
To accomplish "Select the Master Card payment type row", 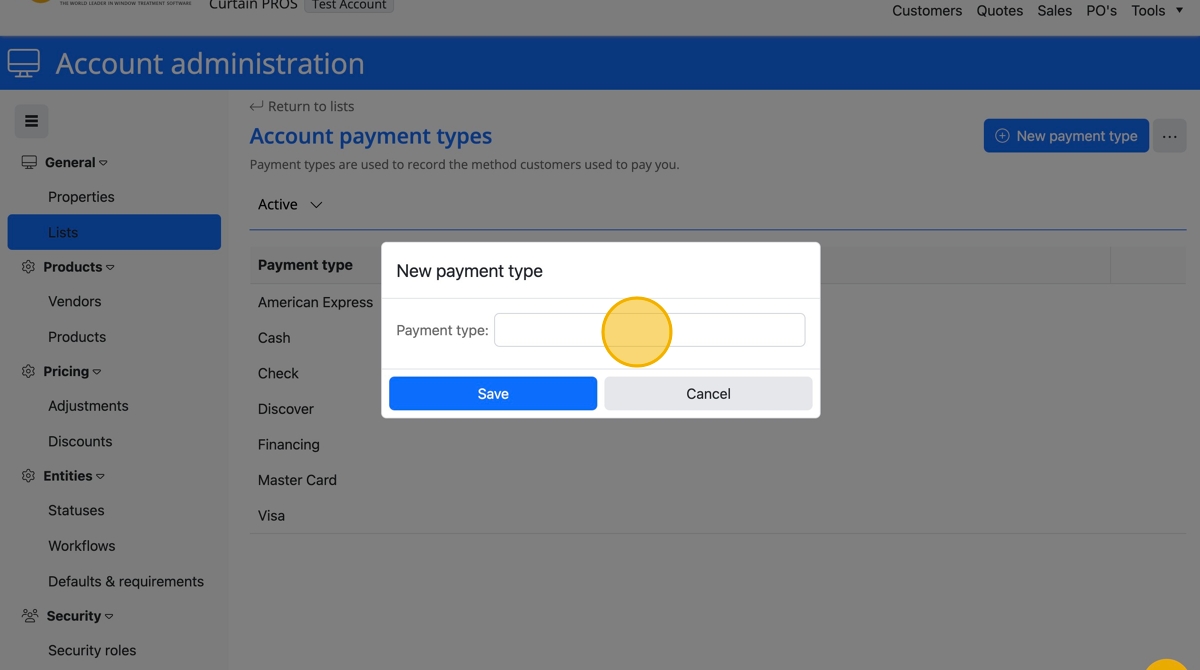I will point(718,480).
